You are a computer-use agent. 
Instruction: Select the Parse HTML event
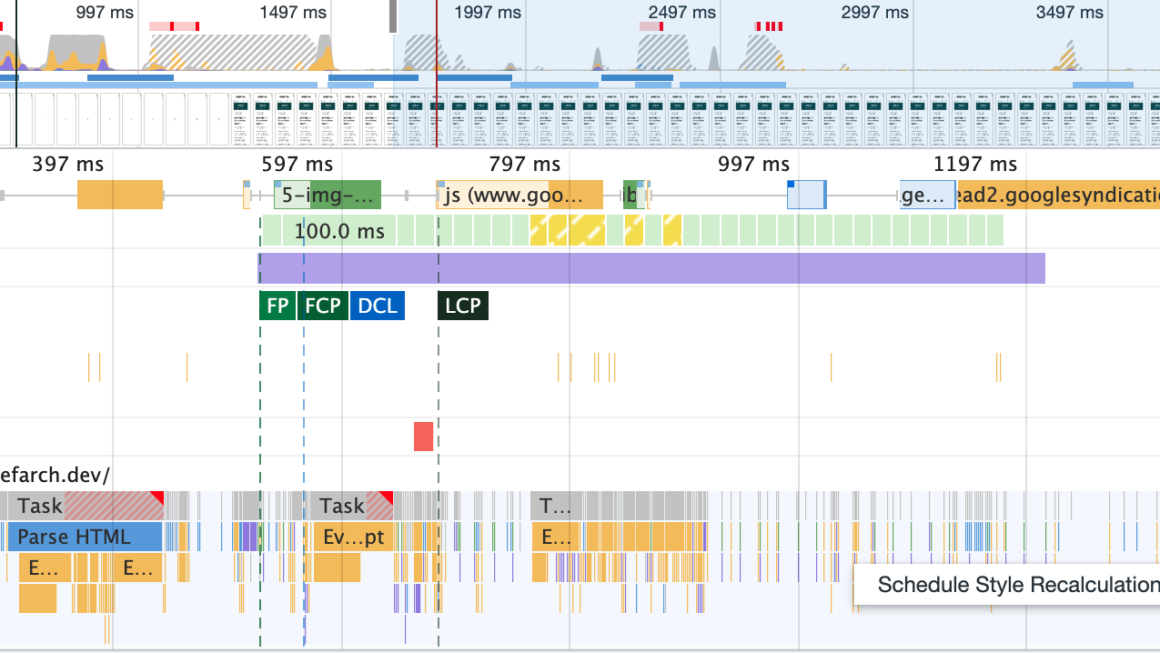coord(84,537)
